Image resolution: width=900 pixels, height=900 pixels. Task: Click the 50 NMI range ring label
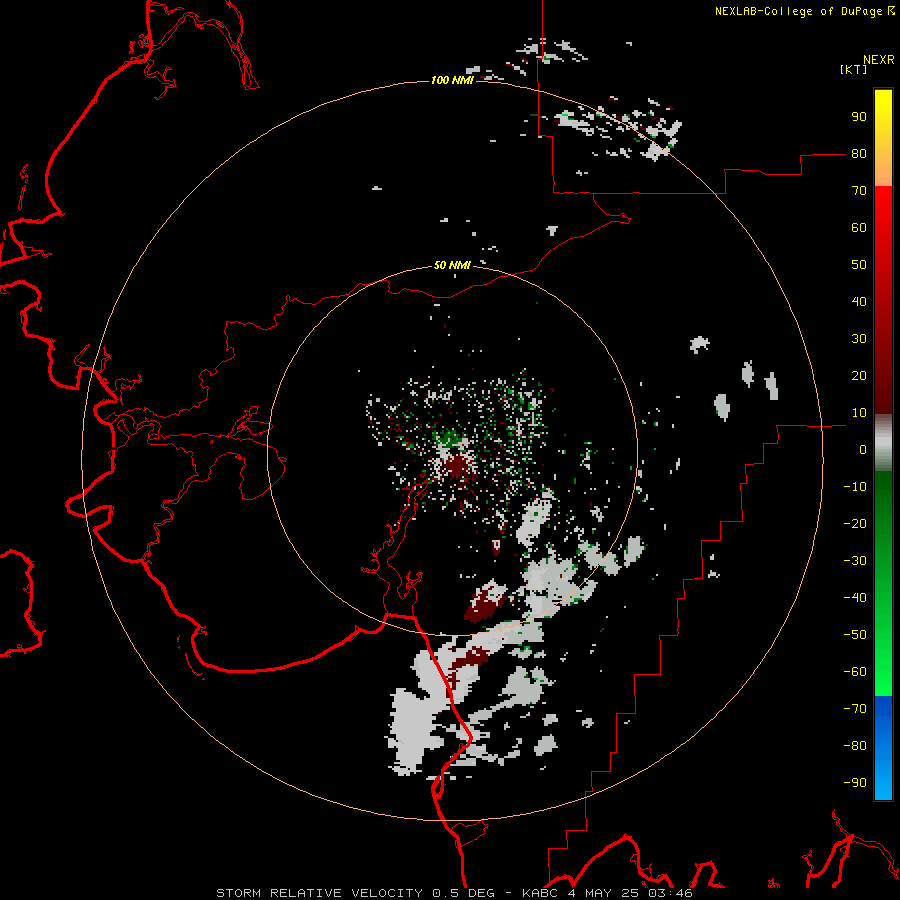coord(452,265)
